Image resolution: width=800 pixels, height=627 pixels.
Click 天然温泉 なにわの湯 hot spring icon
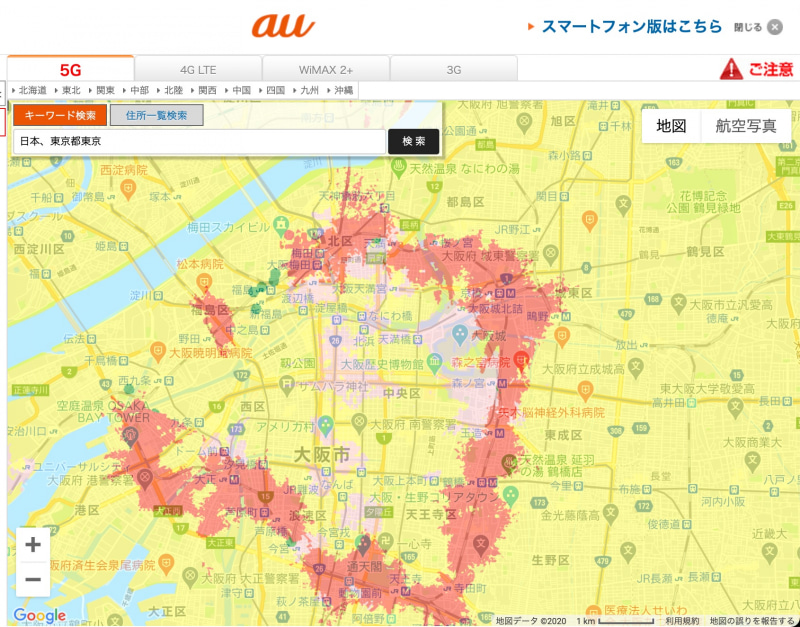399,167
